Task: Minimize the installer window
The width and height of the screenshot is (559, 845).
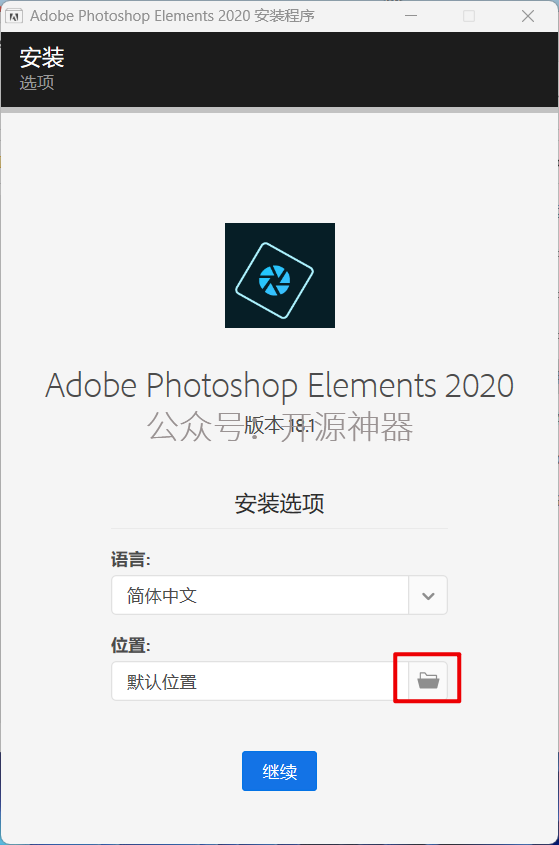Action: coord(411,16)
